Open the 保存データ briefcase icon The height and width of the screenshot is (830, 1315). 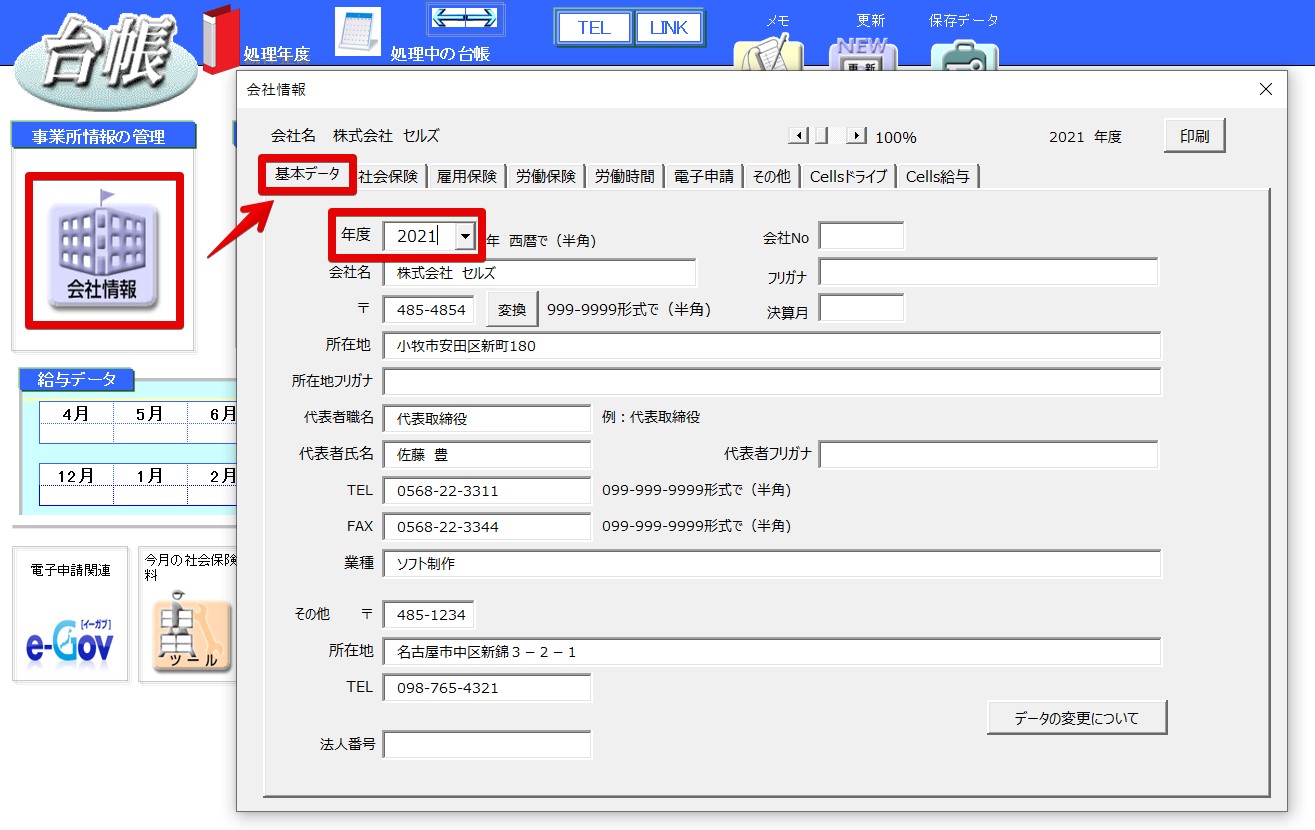click(964, 54)
